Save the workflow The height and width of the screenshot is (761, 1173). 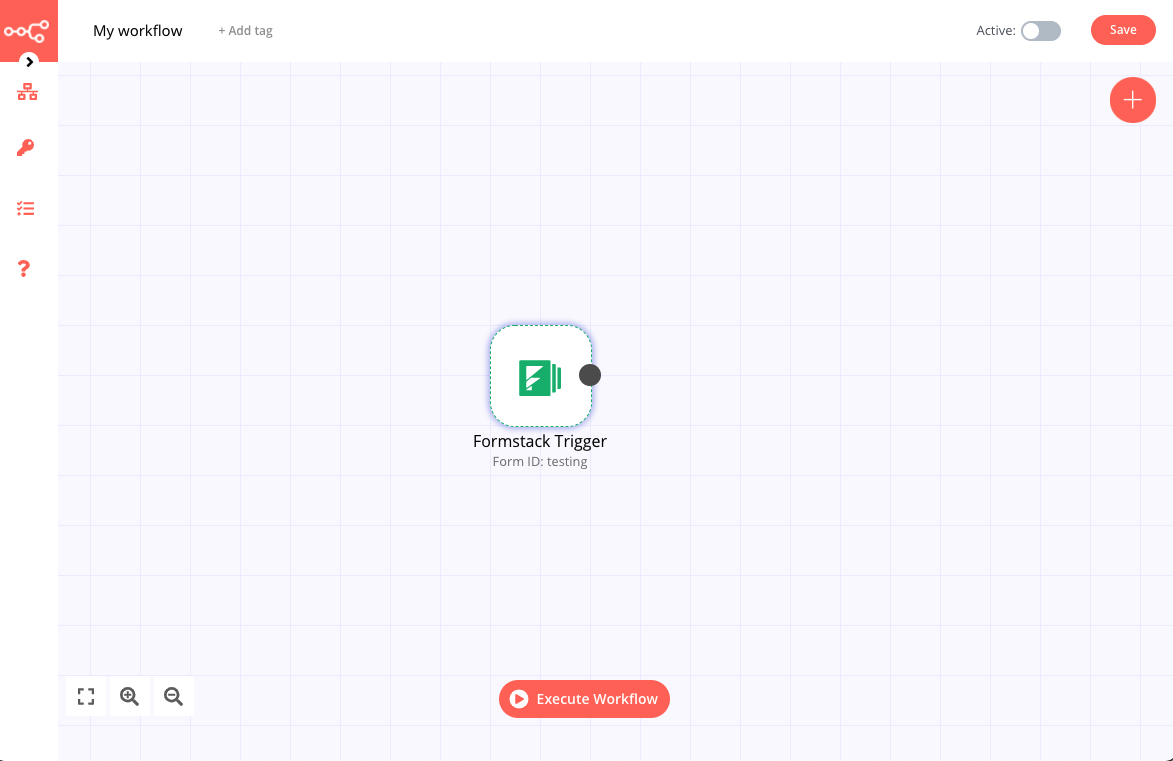tap(1122, 30)
